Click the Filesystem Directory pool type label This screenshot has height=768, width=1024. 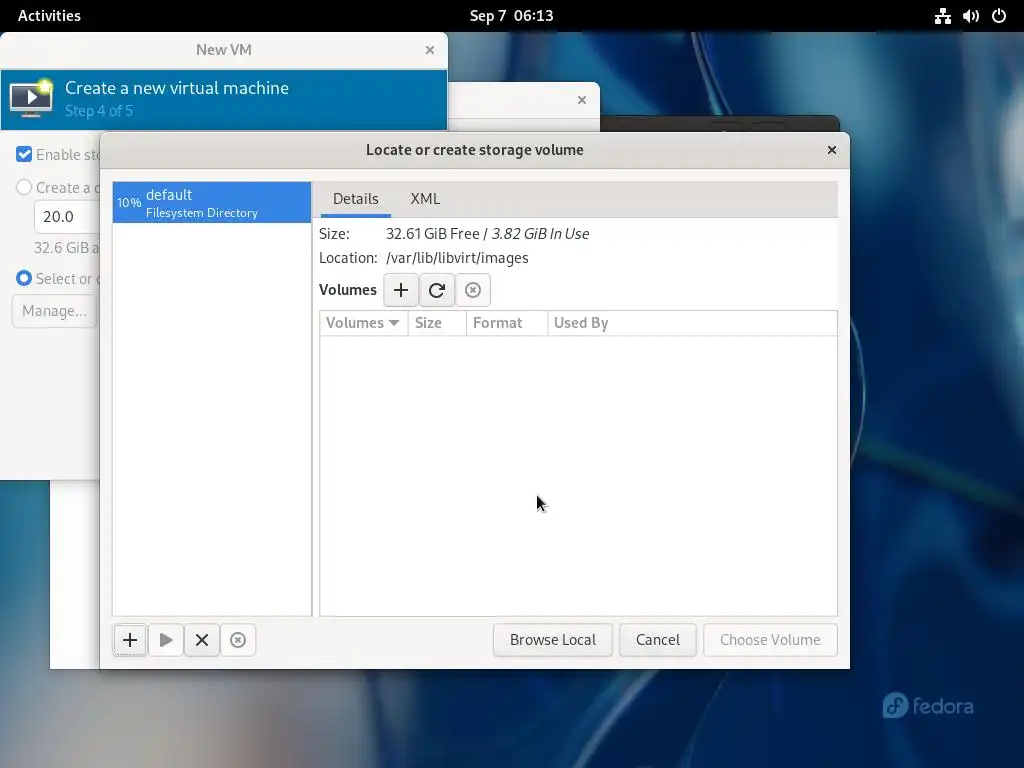coord(202,213)
